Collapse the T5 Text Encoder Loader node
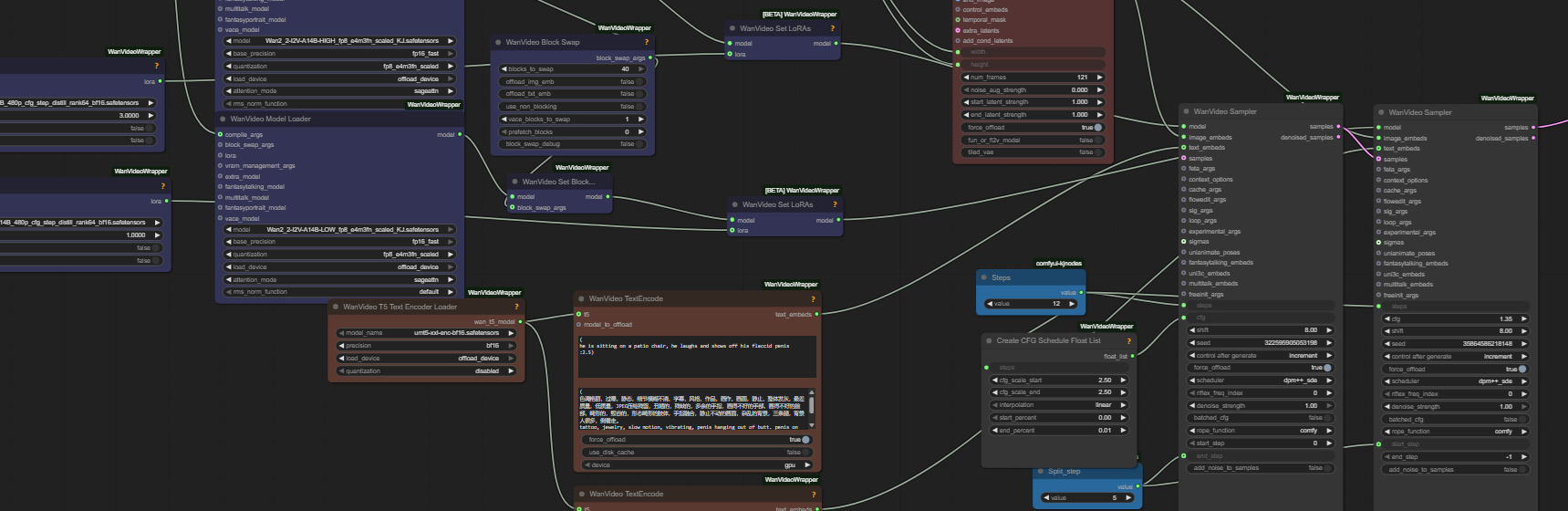The width and height of the screenshot is (1568, 511). tap(336, 307)
